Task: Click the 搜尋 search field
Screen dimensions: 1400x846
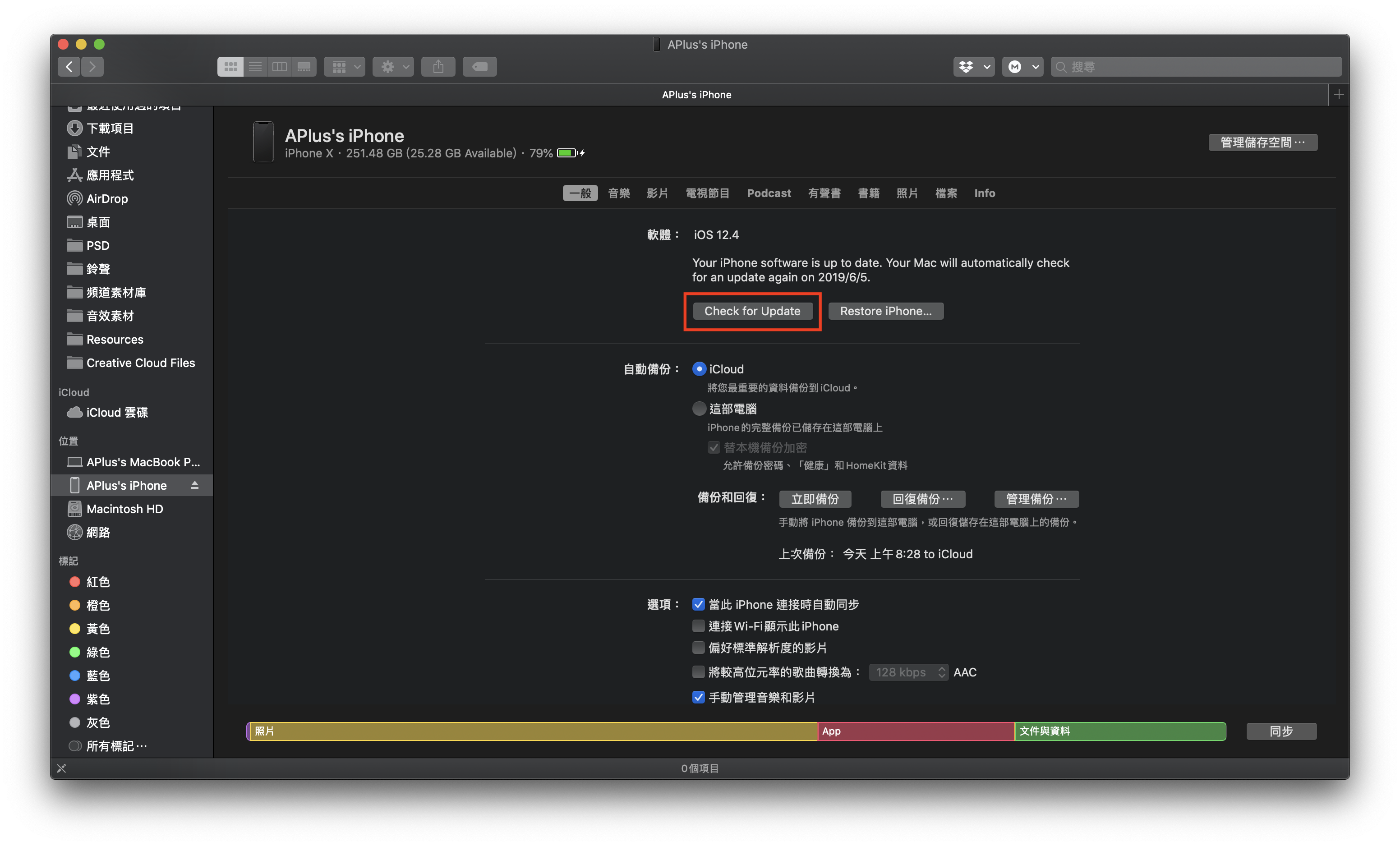Action: 1196,67
